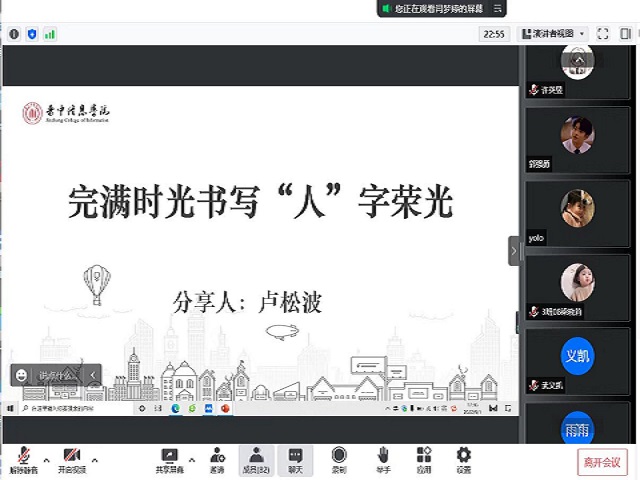This screenshot has width=640, height=480.
Task: Click the blue security shield icon
Action: click(x=32, y=34)
